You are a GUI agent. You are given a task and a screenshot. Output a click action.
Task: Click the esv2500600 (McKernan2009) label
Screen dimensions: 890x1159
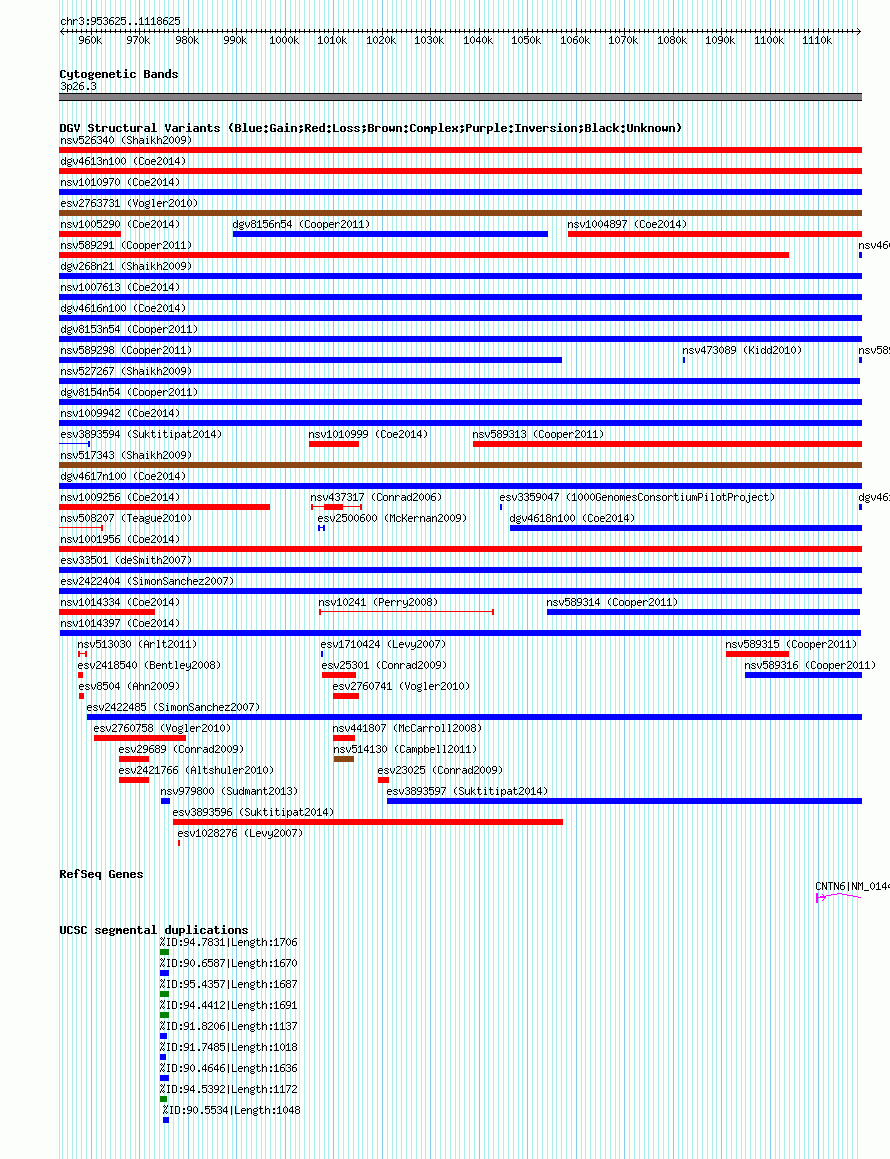pos(392,518)
